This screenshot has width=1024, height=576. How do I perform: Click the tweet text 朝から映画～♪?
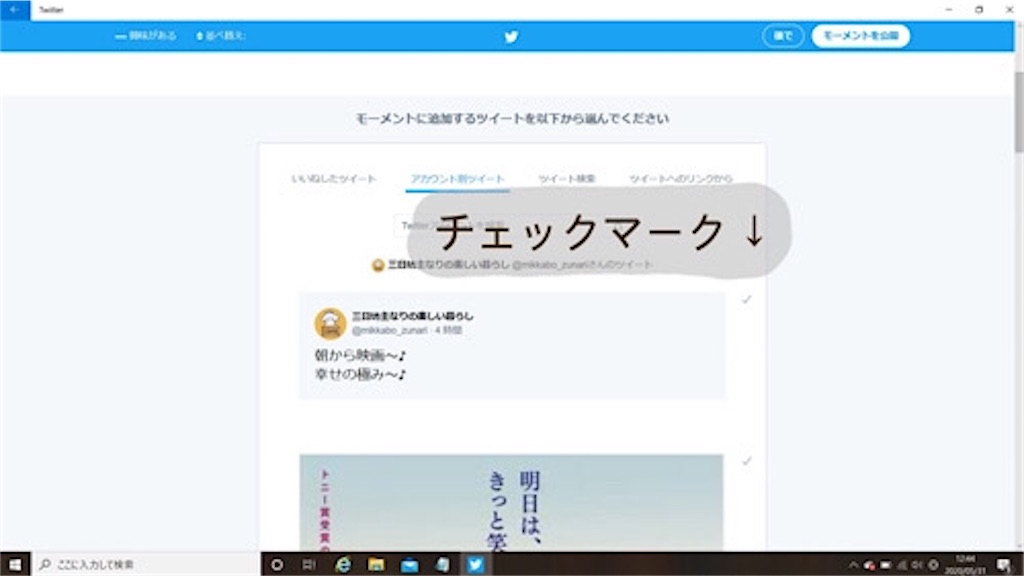coord(360,355)
